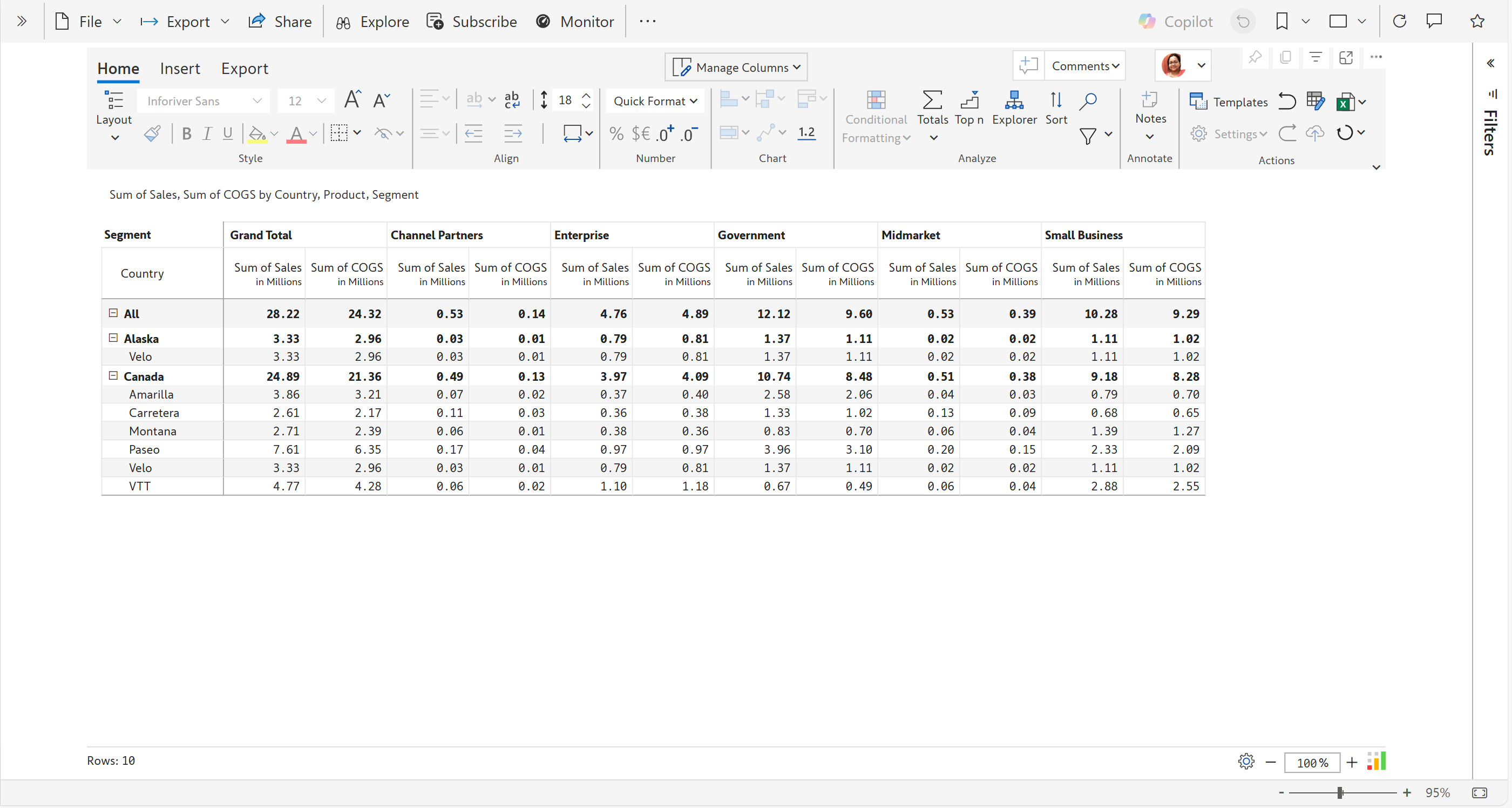Apply percent number format
Viewport: 1512px width, 808px height.
coord(616,134)
